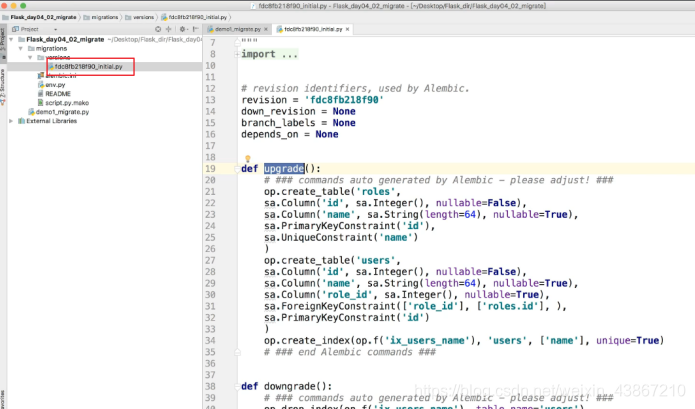Select env.py in the project tree
Image resolution: width=695 pixels, height=409 pixels.
point(55,85)
